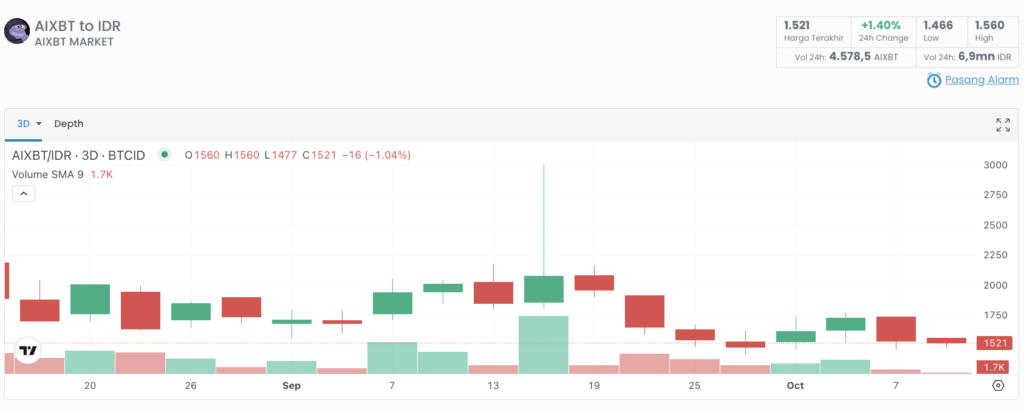Click the 1.7K volume axis label
The height and width of the screenshot is (412, 1024).
pyautogui.click(x=996, y=368)
